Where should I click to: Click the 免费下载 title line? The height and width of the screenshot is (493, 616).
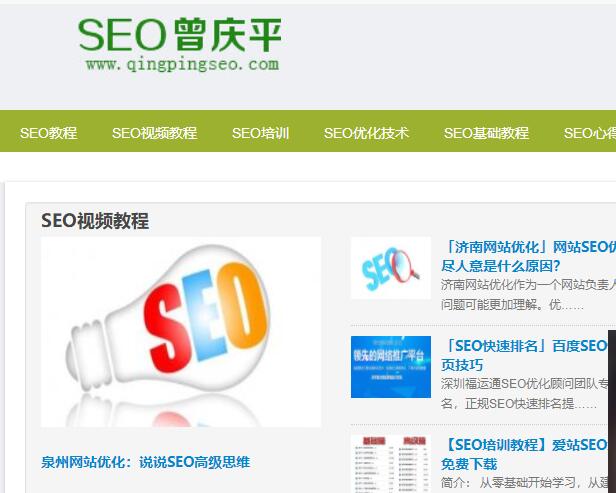tap(469, 464)
